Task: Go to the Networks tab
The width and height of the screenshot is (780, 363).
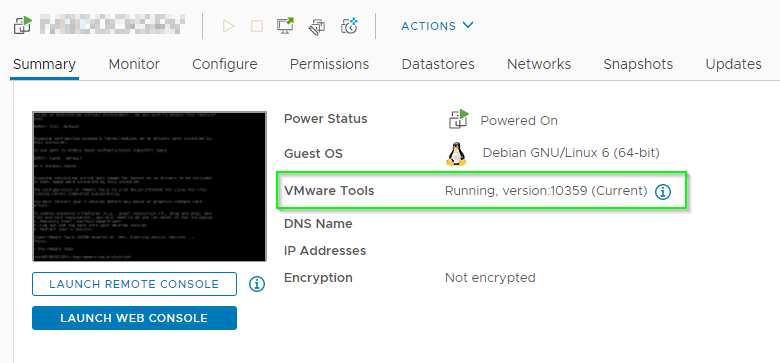Action: (539, 64)
